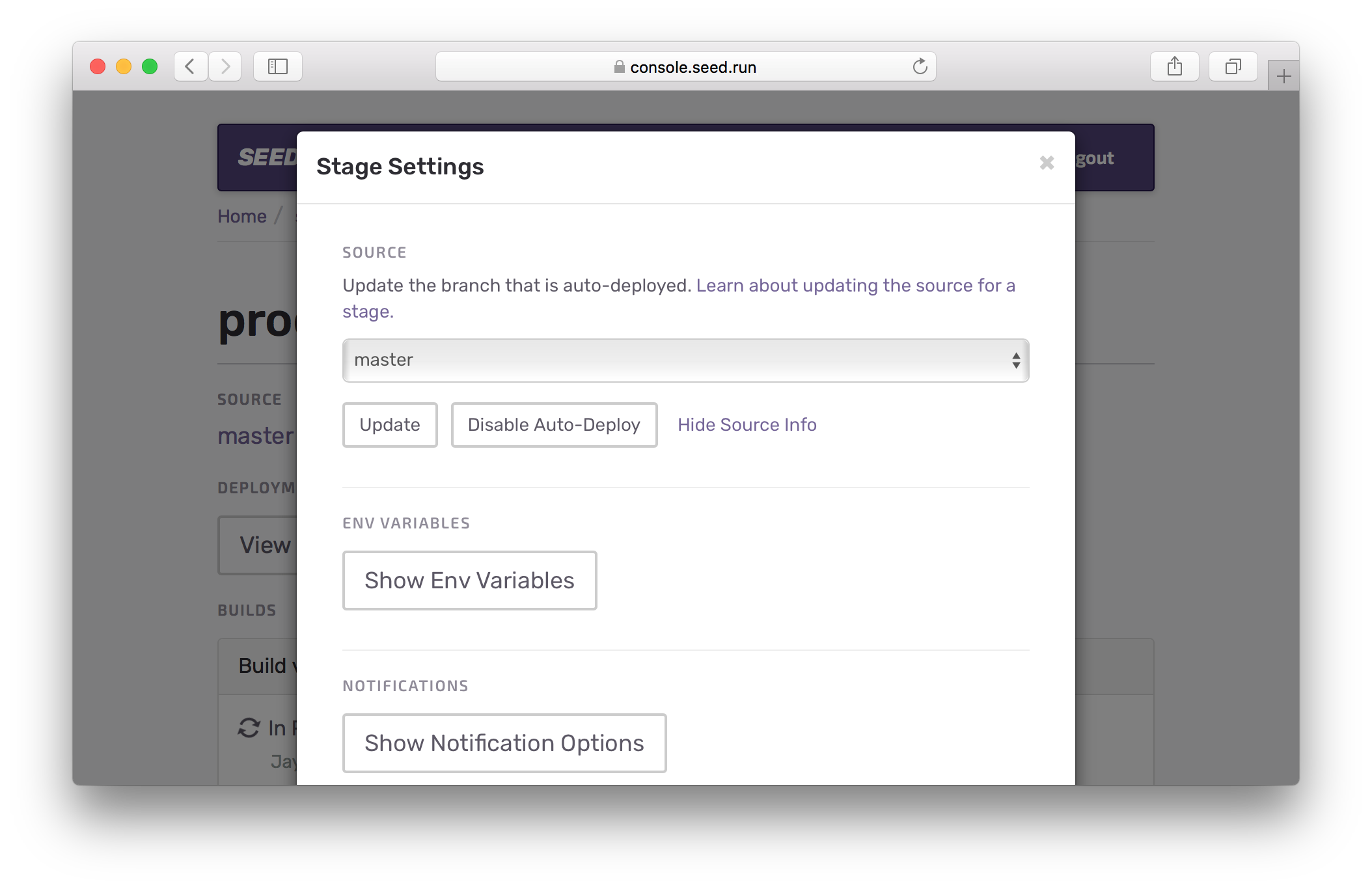The width and height of the screenshot is (1372, 889).
Task: Open a new tab with plus icon
Action: point(1283,77)
